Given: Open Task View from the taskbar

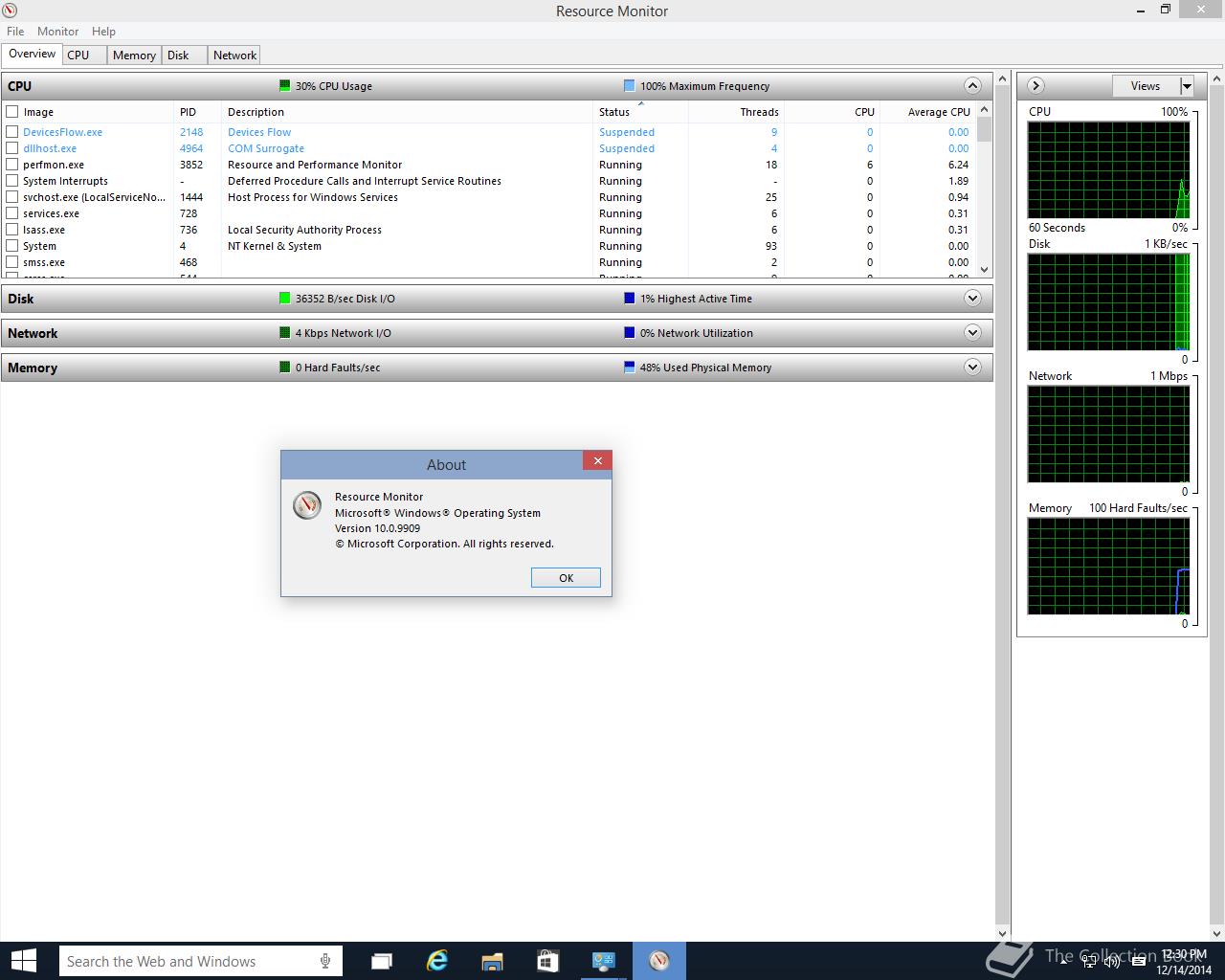Looking at the screenshot, I should [381, 961].
